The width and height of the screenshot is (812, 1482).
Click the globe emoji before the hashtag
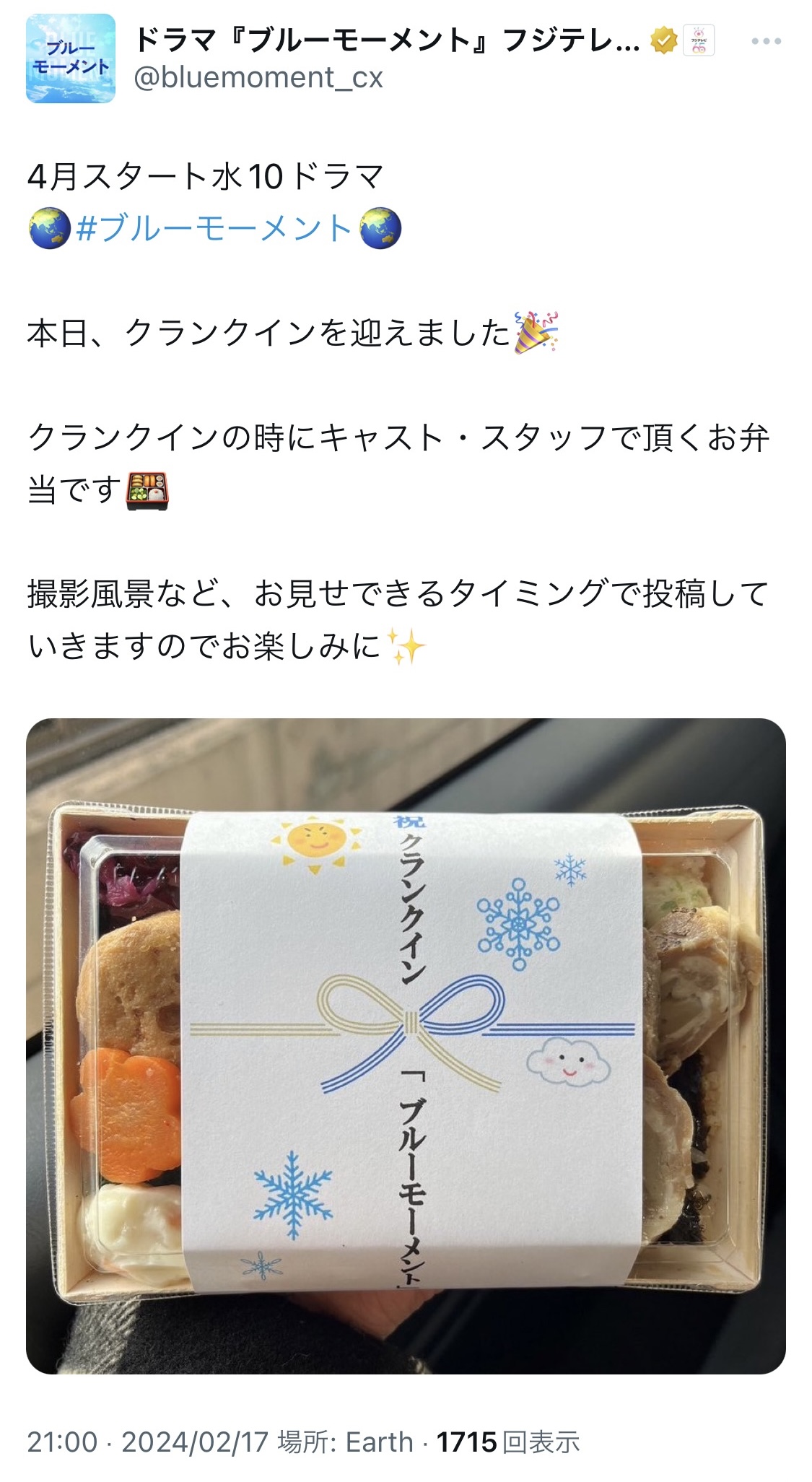tap(50, 229)
